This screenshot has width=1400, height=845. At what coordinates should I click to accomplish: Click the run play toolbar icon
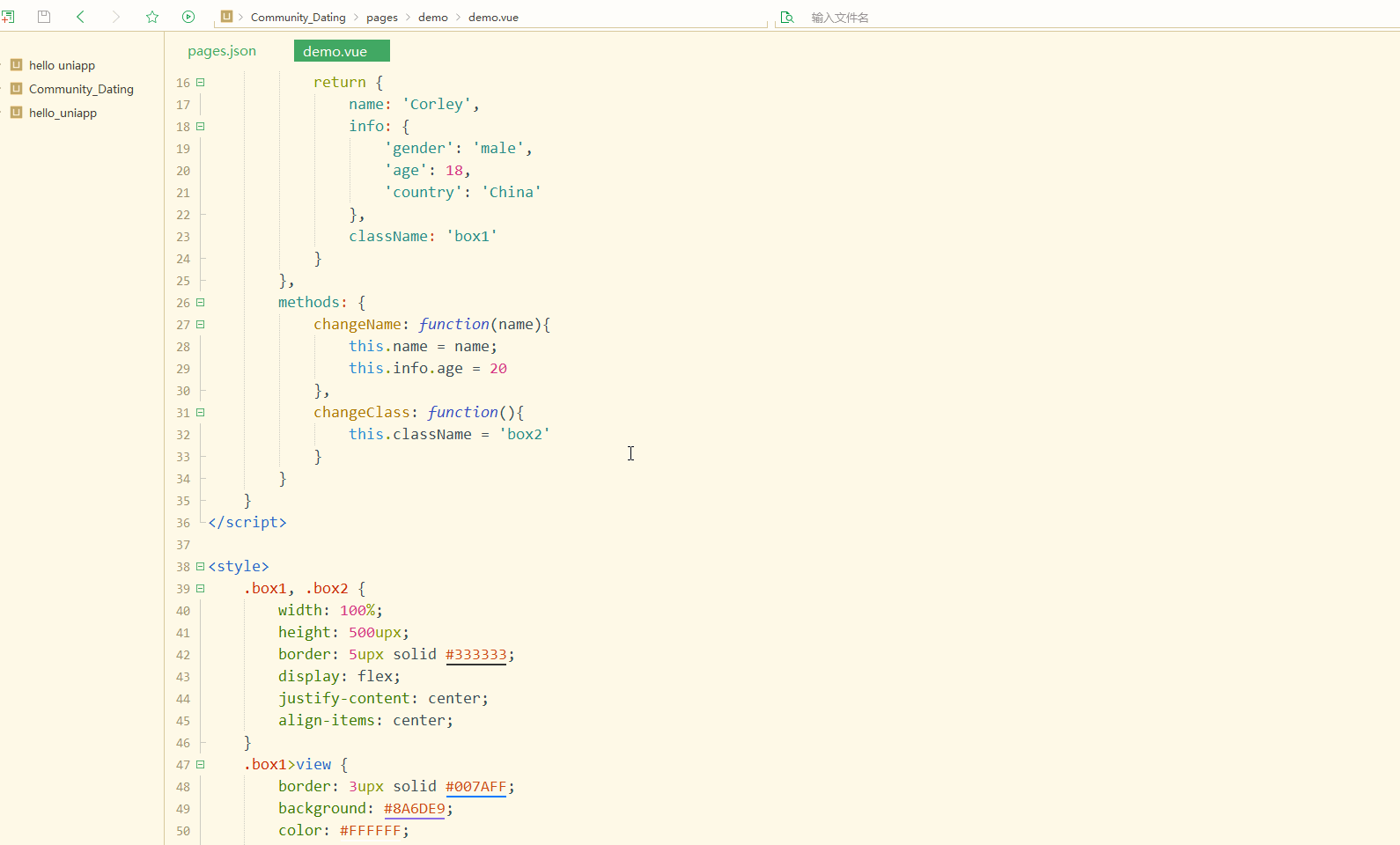click(188, 17)
